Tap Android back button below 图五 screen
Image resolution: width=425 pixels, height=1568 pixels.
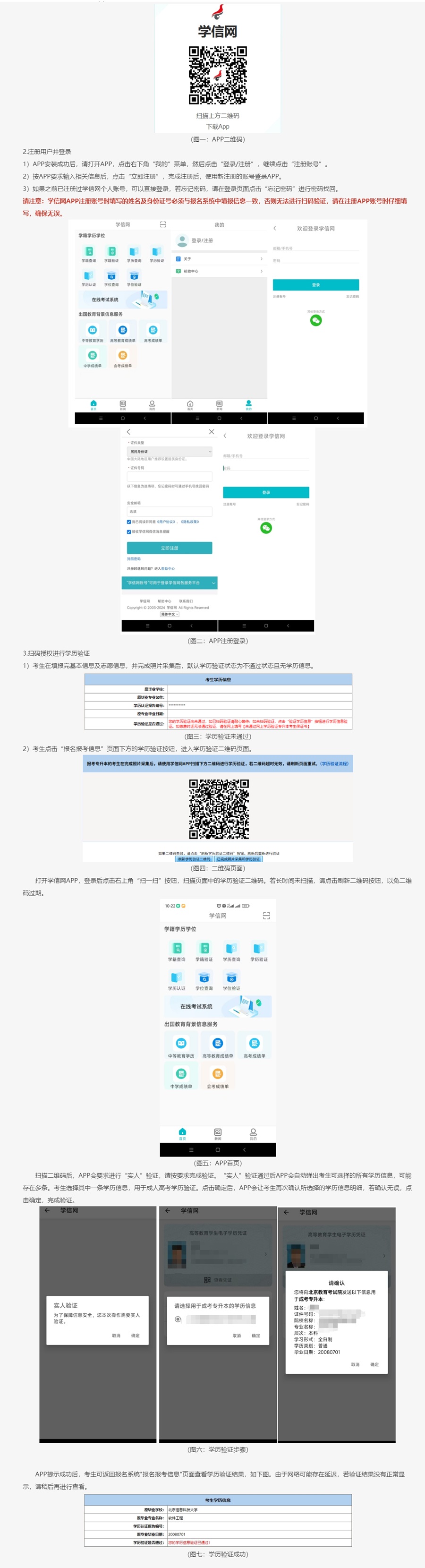(x=245, y=1150)
